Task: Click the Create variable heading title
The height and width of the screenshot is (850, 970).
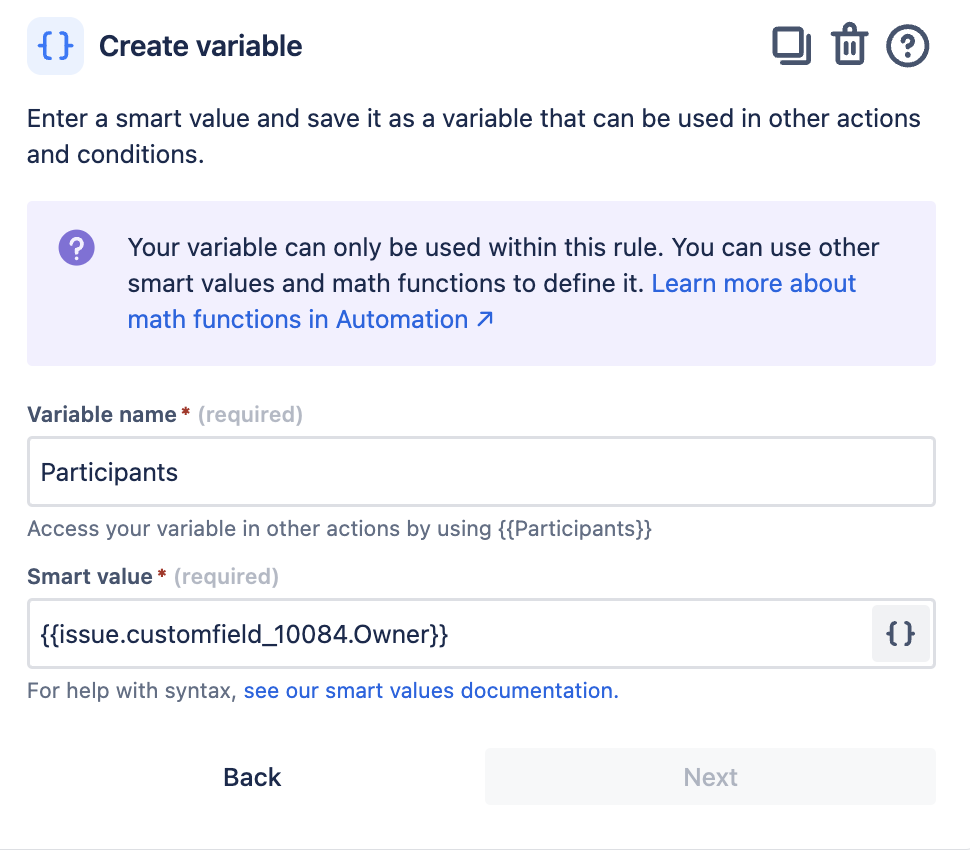Action: point(200,47)
